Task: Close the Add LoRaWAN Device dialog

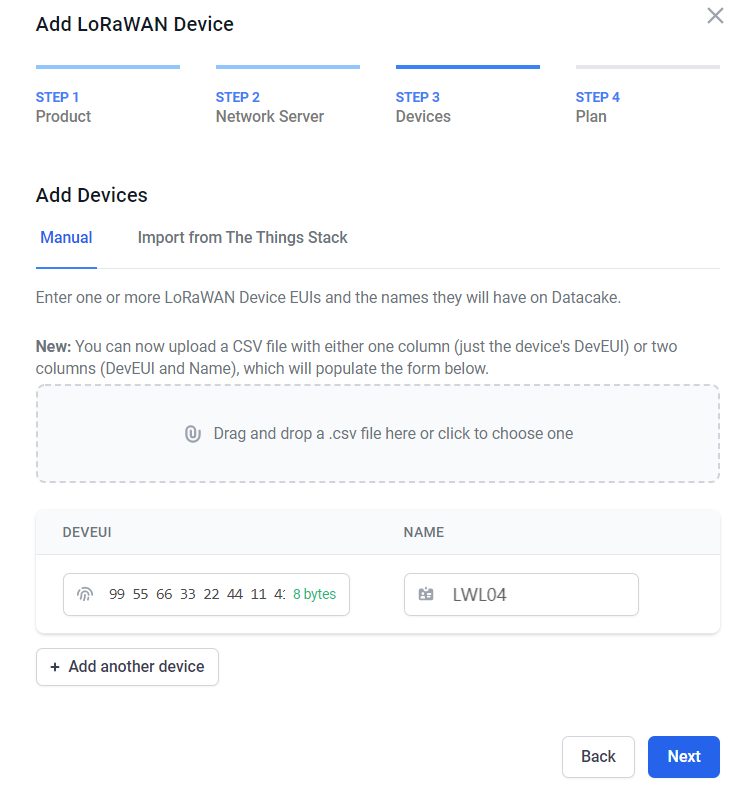Action: point(715,16)
